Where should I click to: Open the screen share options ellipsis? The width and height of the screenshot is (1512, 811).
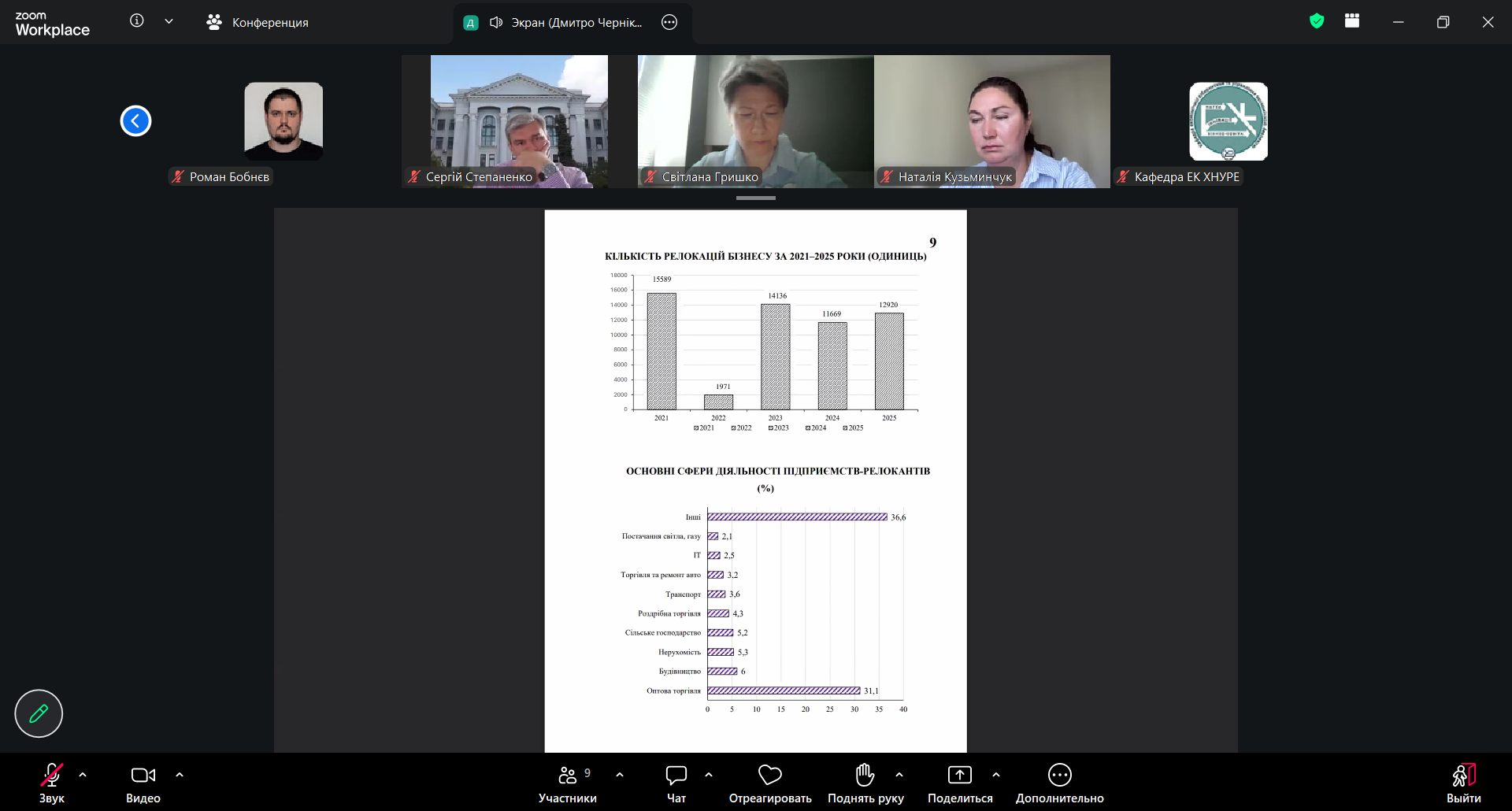[669, 22]
